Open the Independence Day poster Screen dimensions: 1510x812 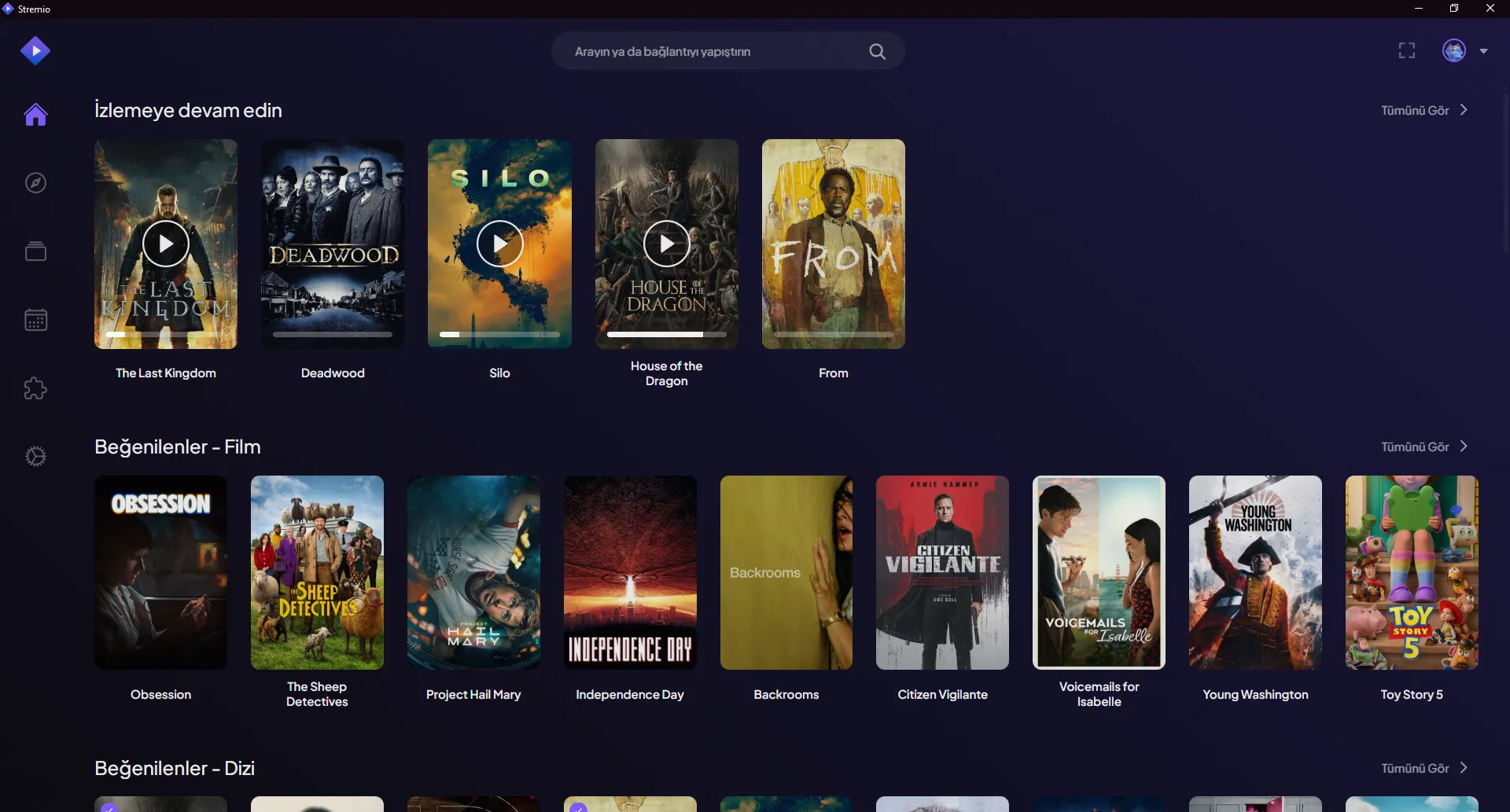click(630, 573)
